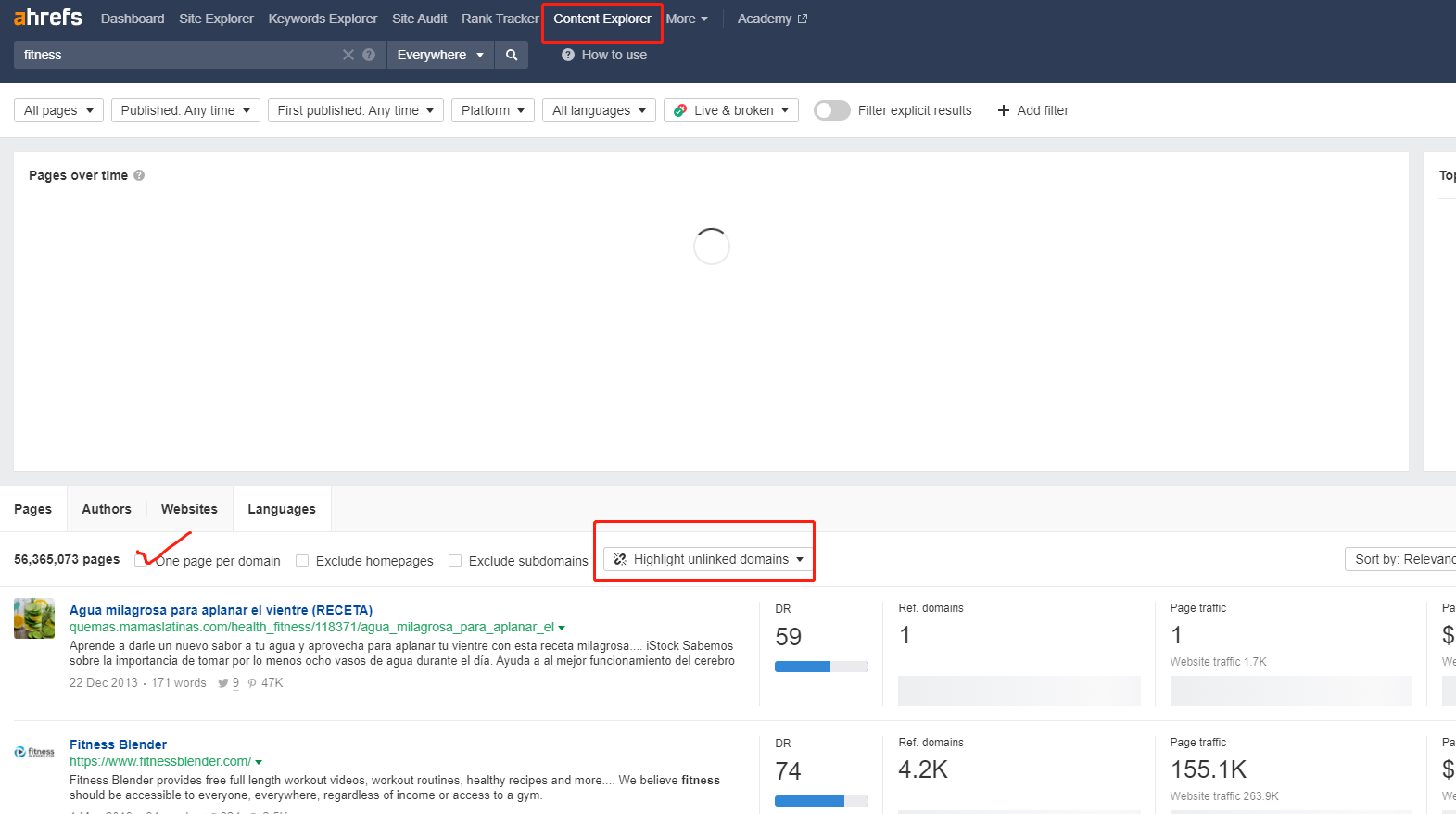Open Agua milagrosa result thumbnail
Screen dimensions: 1456x814
coord(34,618)
